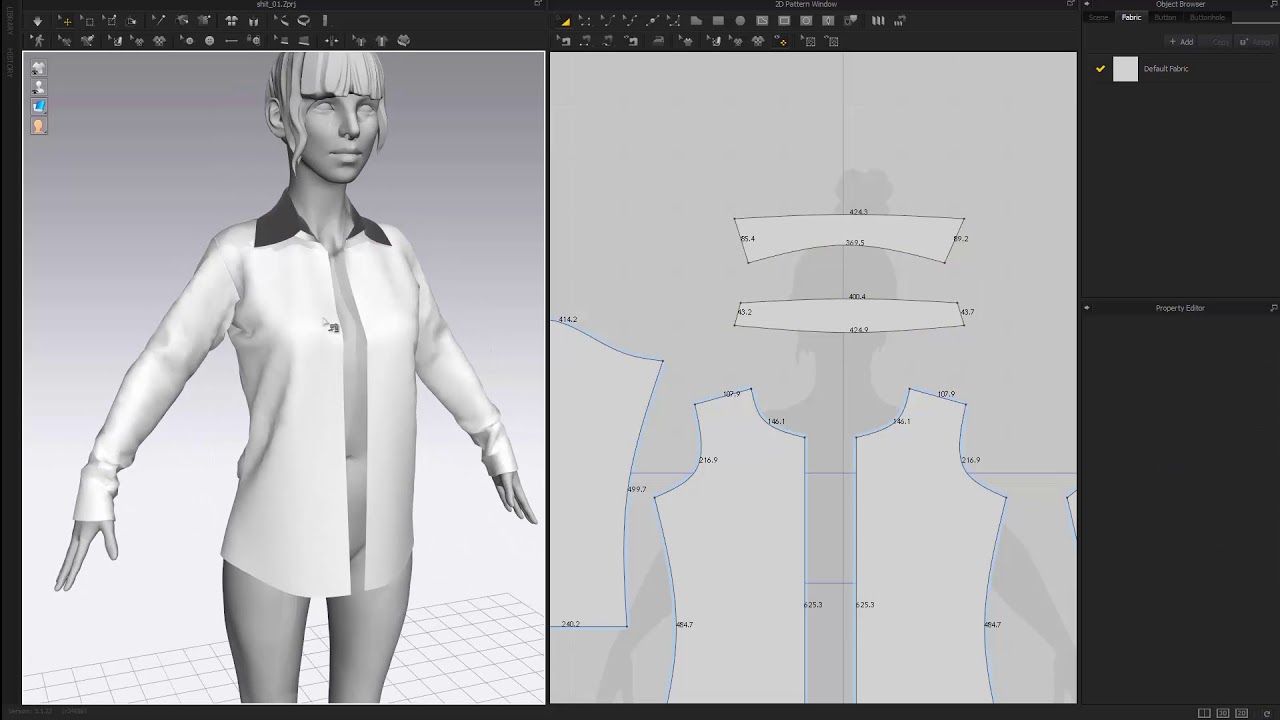The height and width of the screenshot is (720, 1280).
Task: Collapse the Object Browser with its arrow
Action: click(x=1087, y=4)
